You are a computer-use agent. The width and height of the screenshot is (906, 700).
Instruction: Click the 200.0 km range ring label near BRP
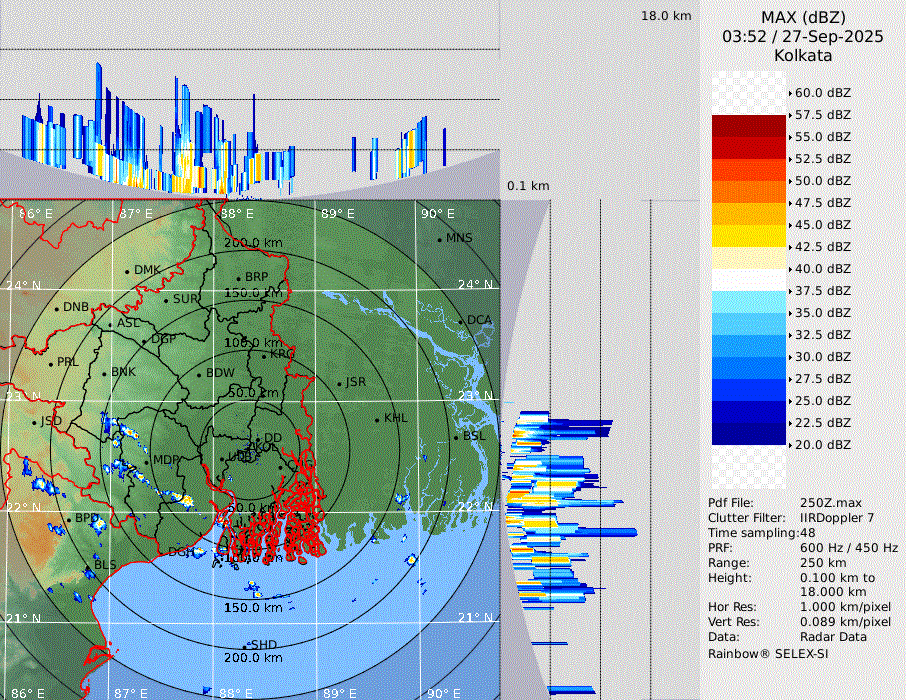pos(253,243)
